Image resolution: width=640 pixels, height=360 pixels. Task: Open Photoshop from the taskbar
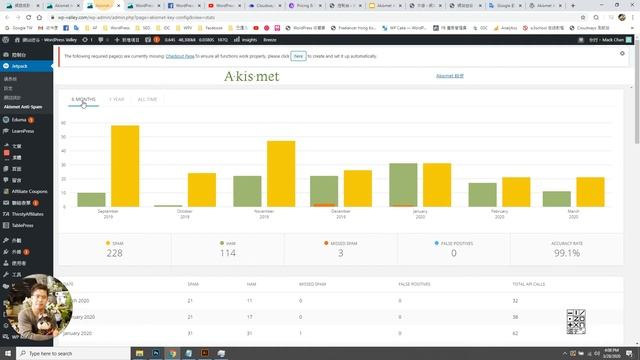(x=156, y=353)
